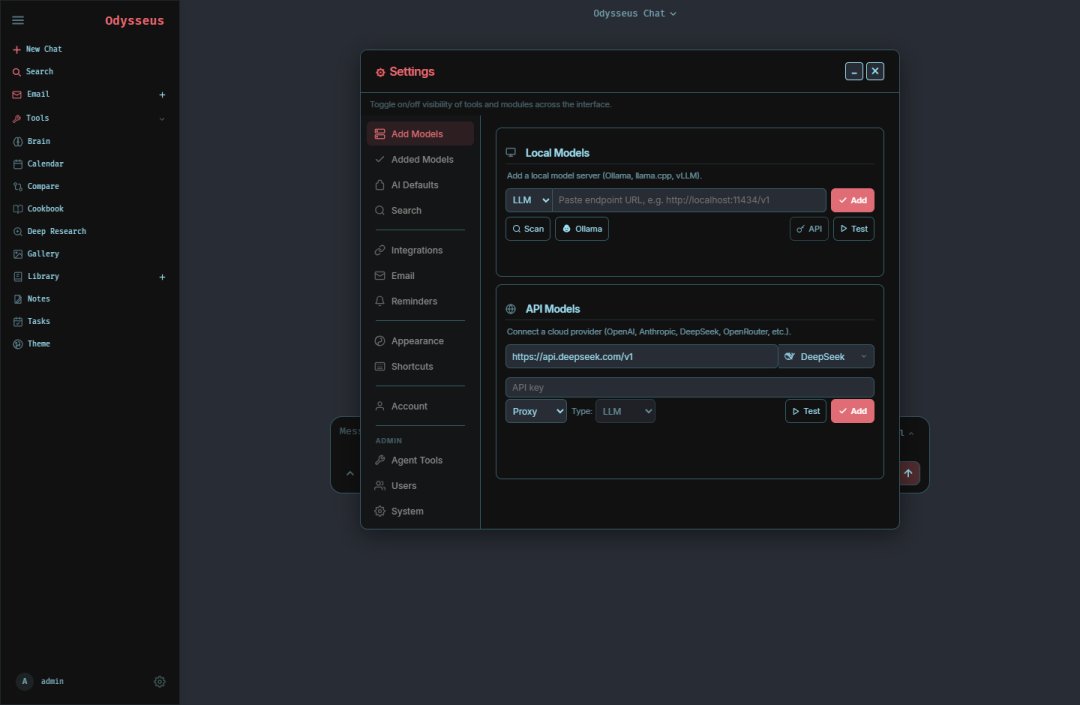The image size is (1080, 705).
Task: Test the API Models connection
Action: pos(805,411)
